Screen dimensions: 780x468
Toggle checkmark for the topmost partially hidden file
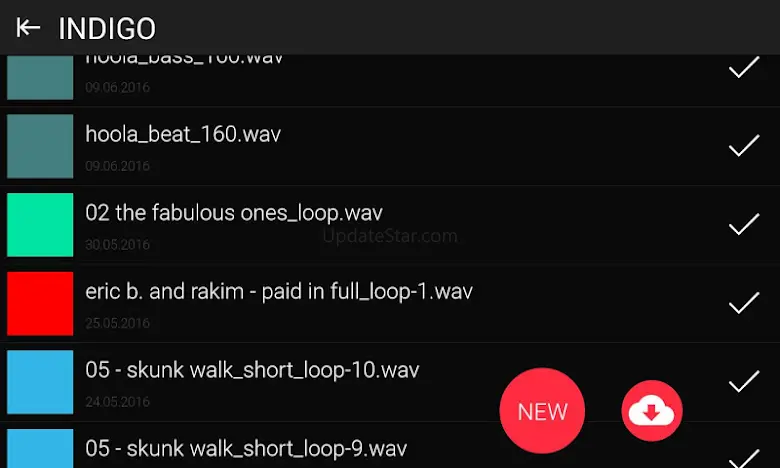(x=744, y=67)
